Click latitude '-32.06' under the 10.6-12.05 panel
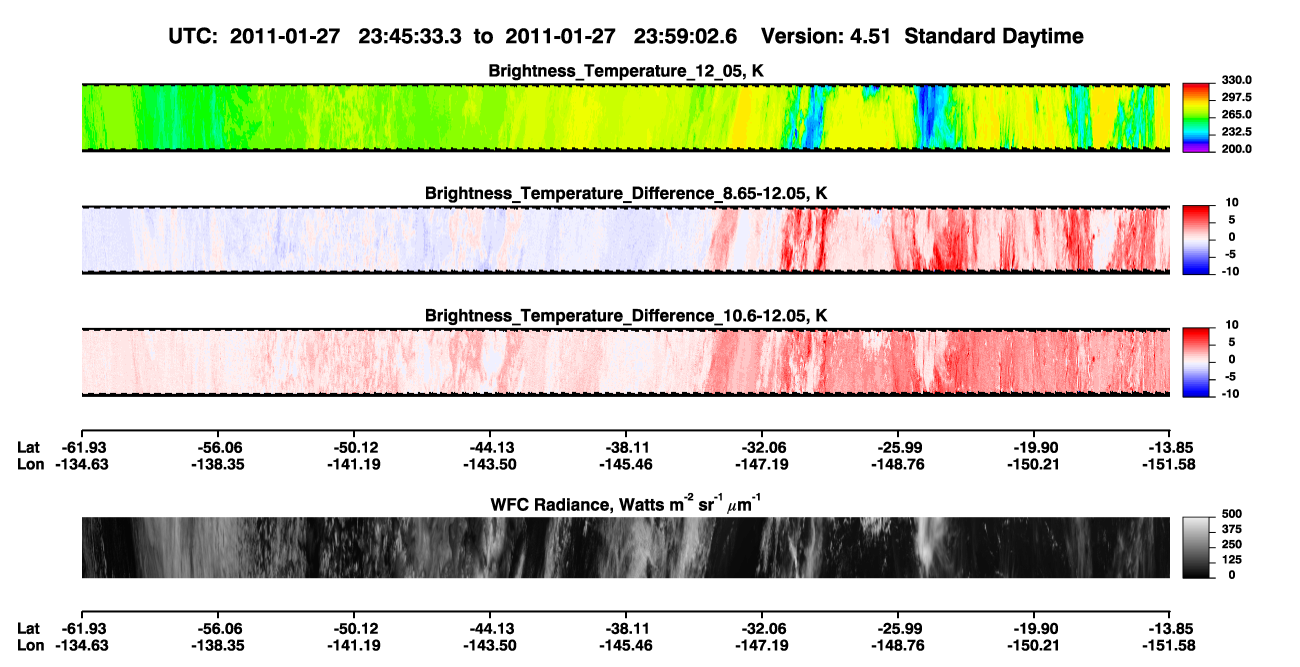This screenshot has height=667, width=1300. point(762,448)
